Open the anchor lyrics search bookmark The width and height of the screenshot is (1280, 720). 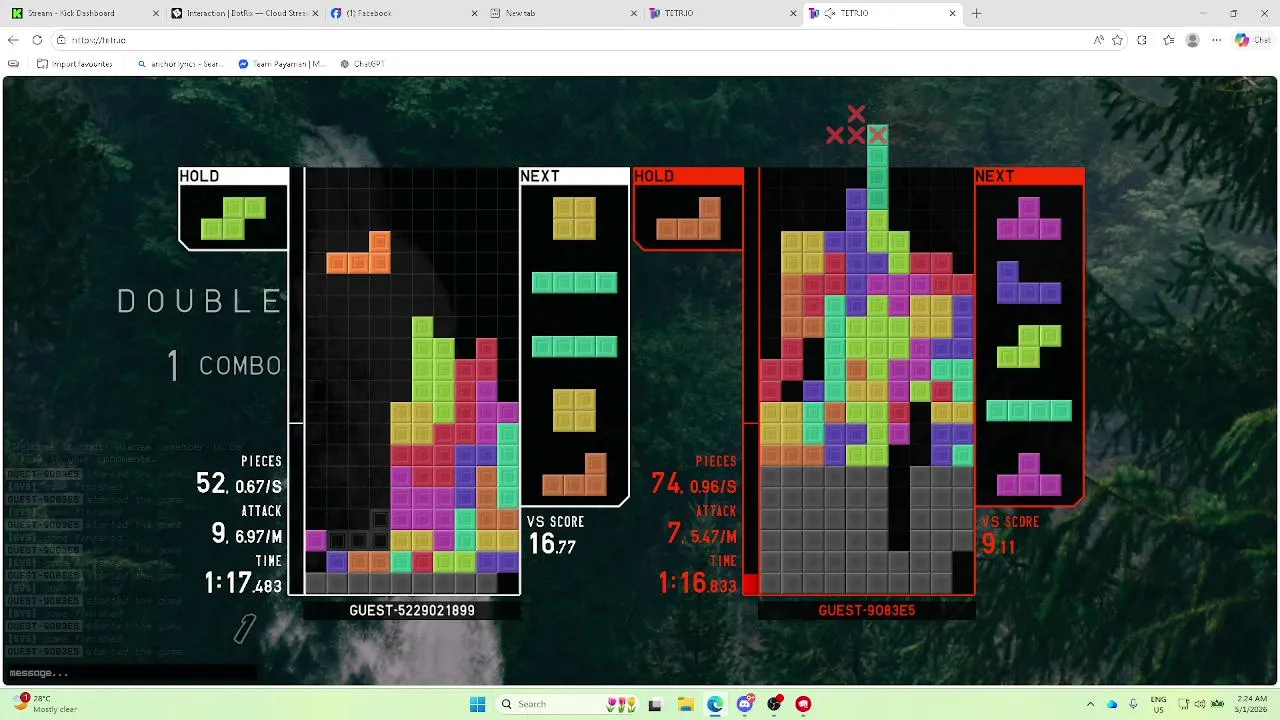point(180,63)
